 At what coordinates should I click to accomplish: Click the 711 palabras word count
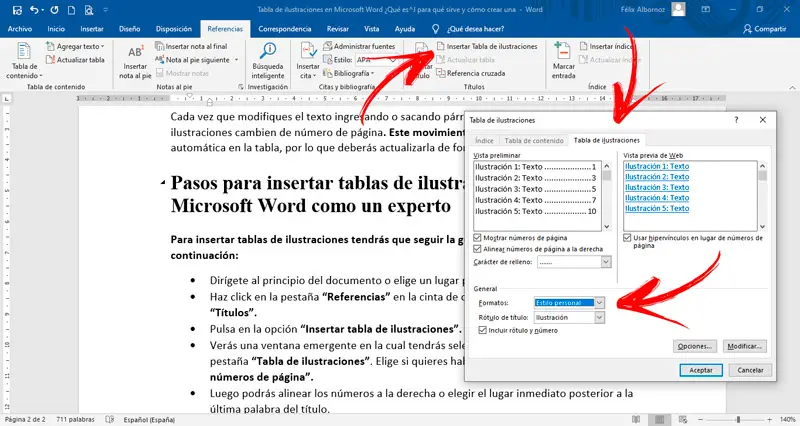click(x=74, y=420)
